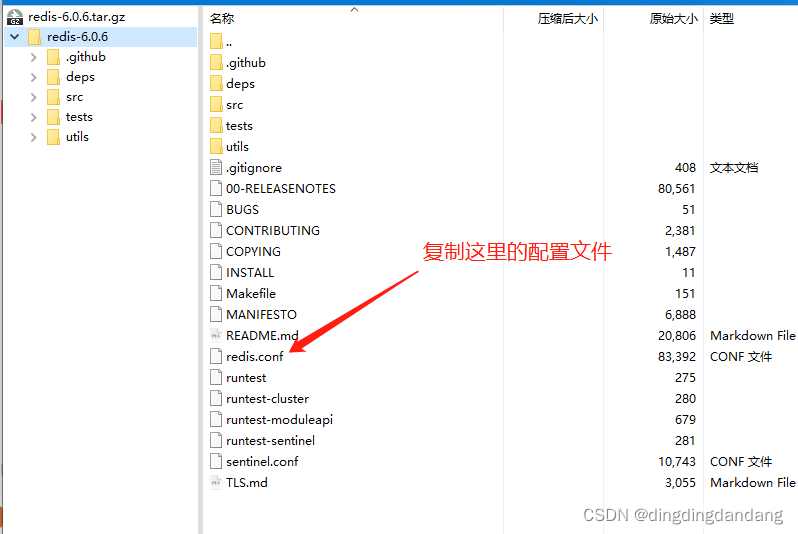The image size is (798, 534).
Task: Click the README.md markdown icon
Action: point(216,335)
